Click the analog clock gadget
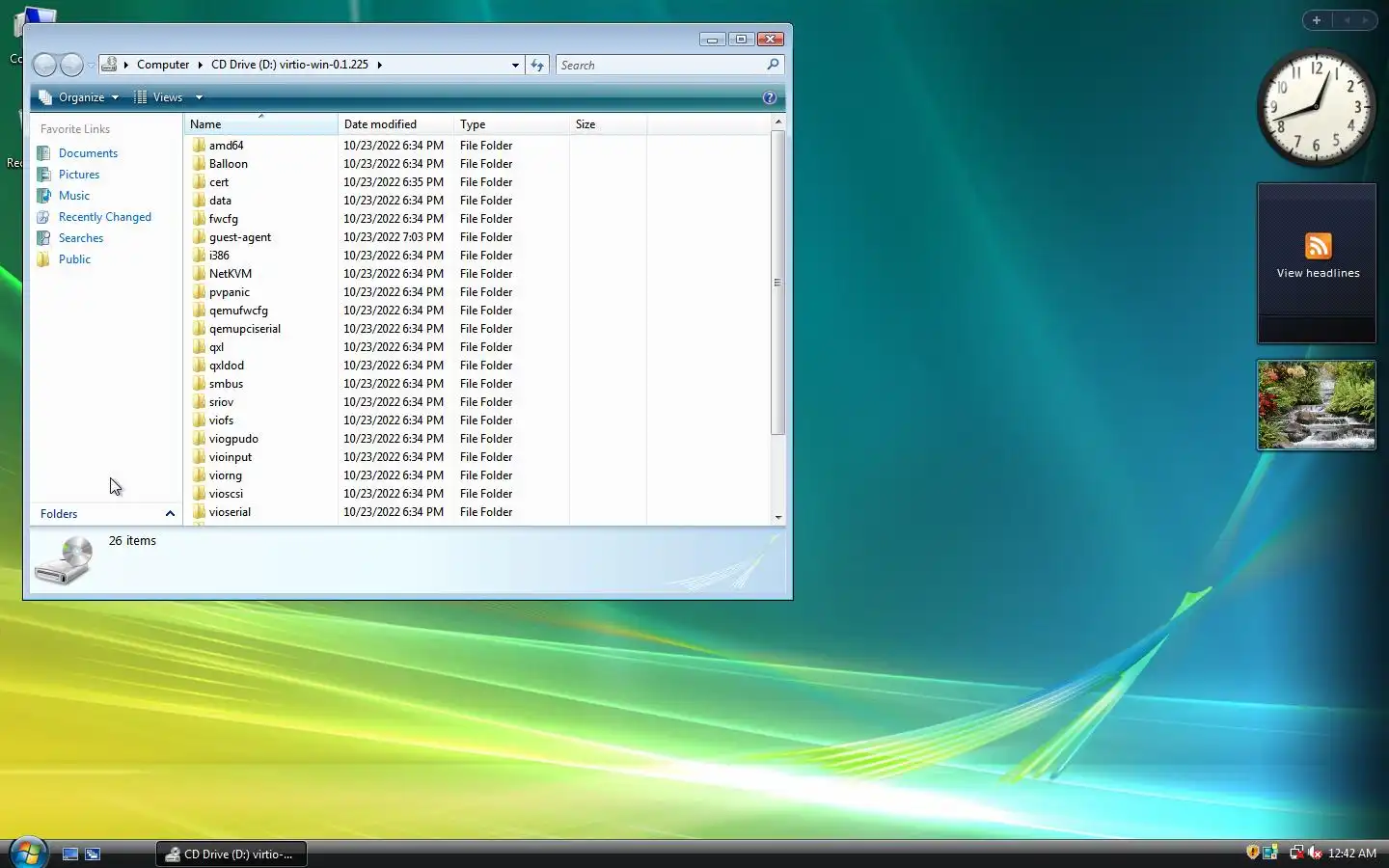This screenshot has height=868, width=1389. coord(1317,108)
